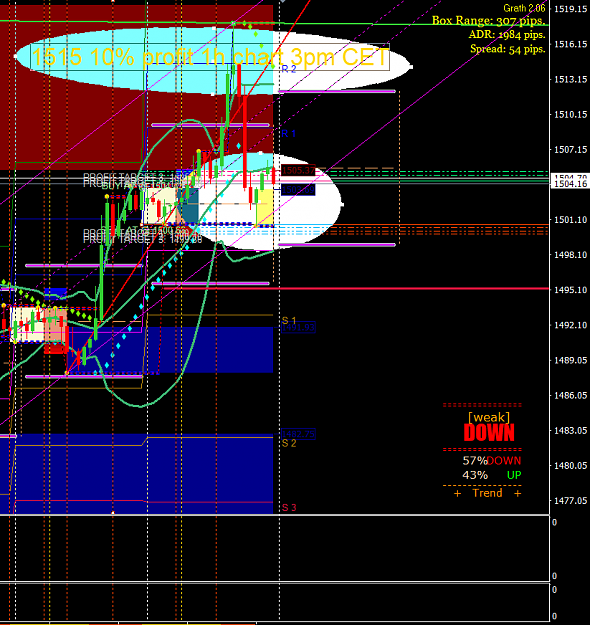
Task: Click the green 'UP' trend label
Action: (x=514, y=475)
